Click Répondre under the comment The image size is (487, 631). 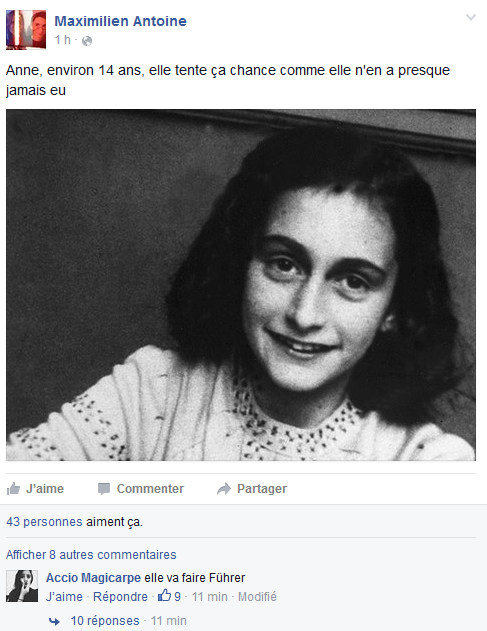coord(120,596)
